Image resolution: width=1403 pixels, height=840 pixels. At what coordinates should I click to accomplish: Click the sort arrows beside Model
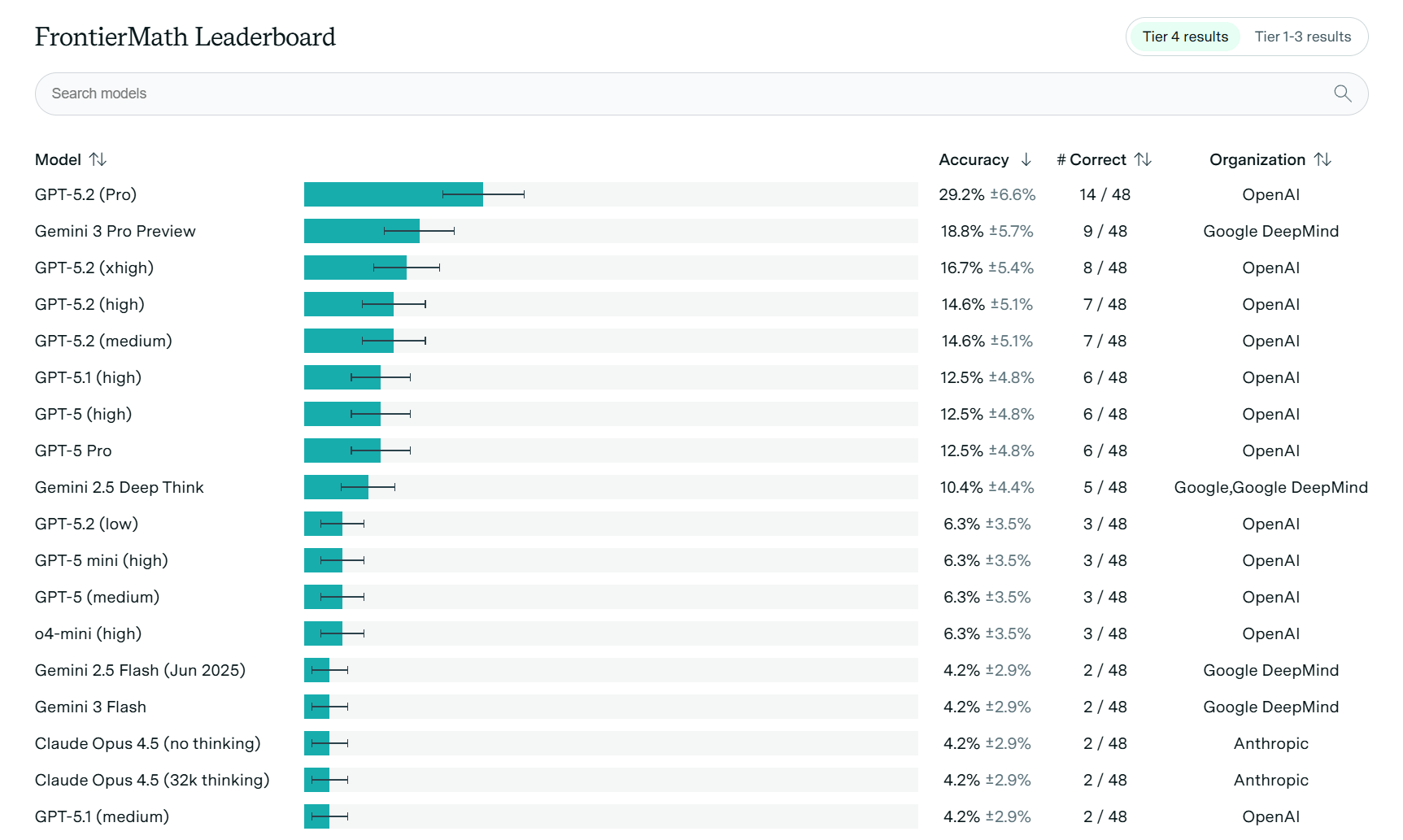98,159
